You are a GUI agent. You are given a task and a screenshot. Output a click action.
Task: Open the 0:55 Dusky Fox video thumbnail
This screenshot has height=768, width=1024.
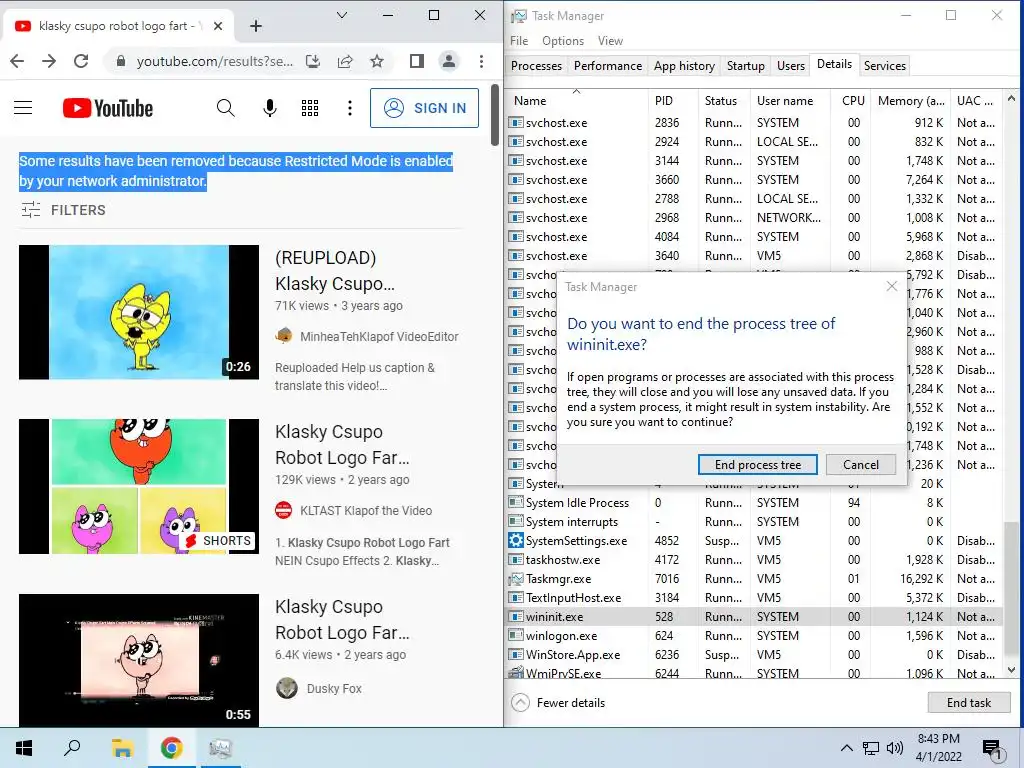[139, 660]
